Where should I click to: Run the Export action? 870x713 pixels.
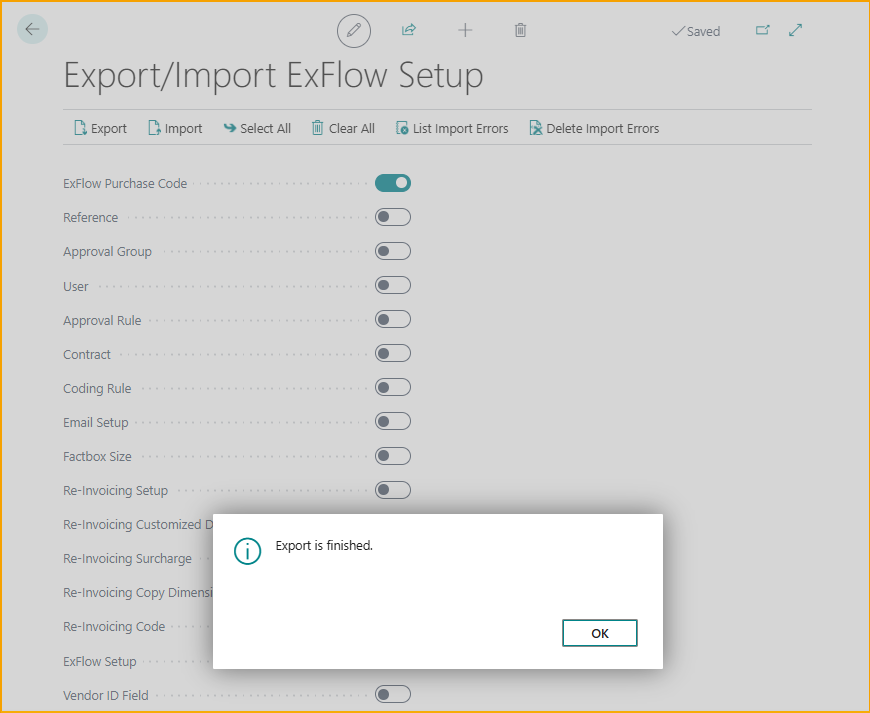[99, 128]
